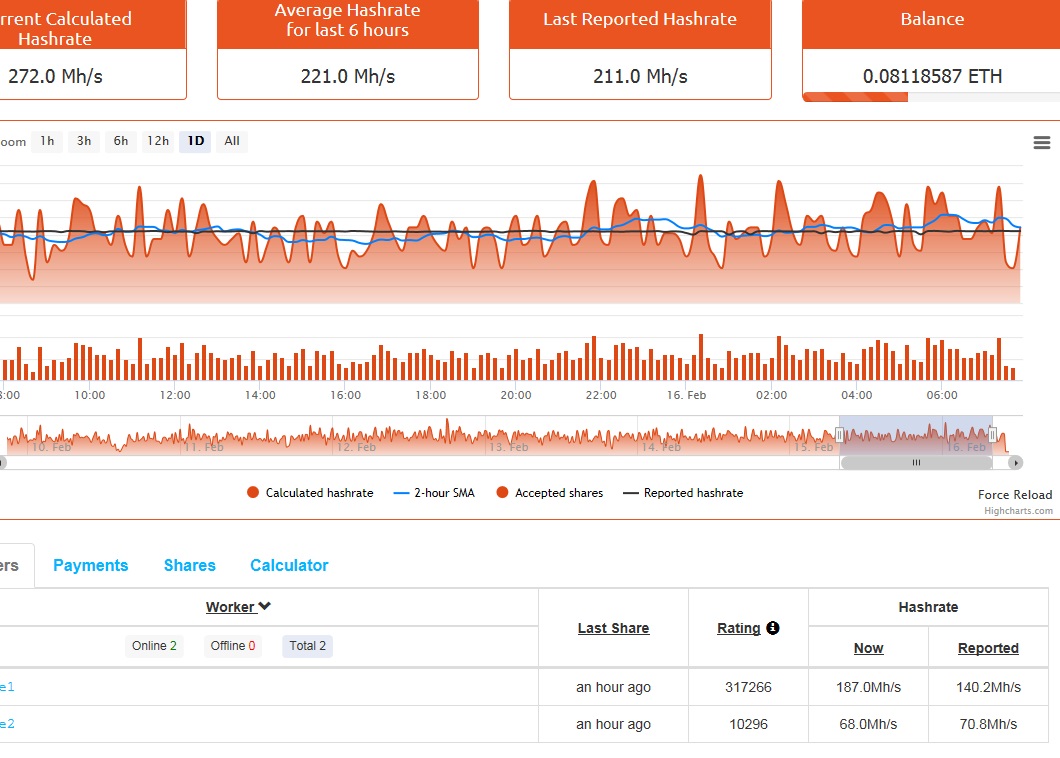
Task: Click the navigator right range handle
Action: 992,434
